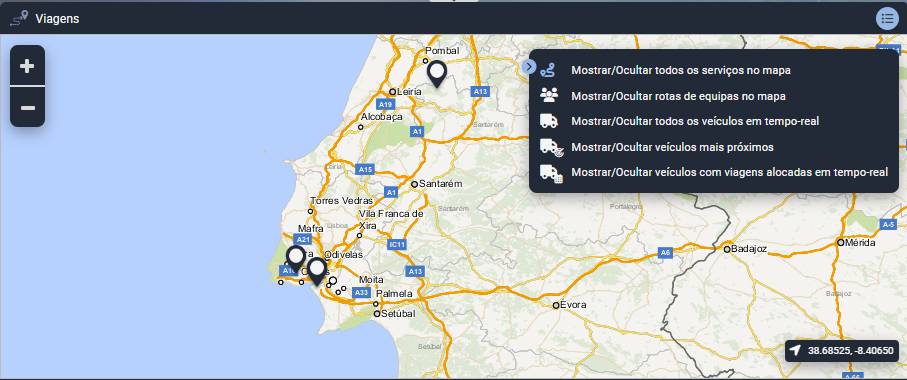Click the services route icon in menu
The width and height of the screenshot is (907, 380).
(548, 71)
